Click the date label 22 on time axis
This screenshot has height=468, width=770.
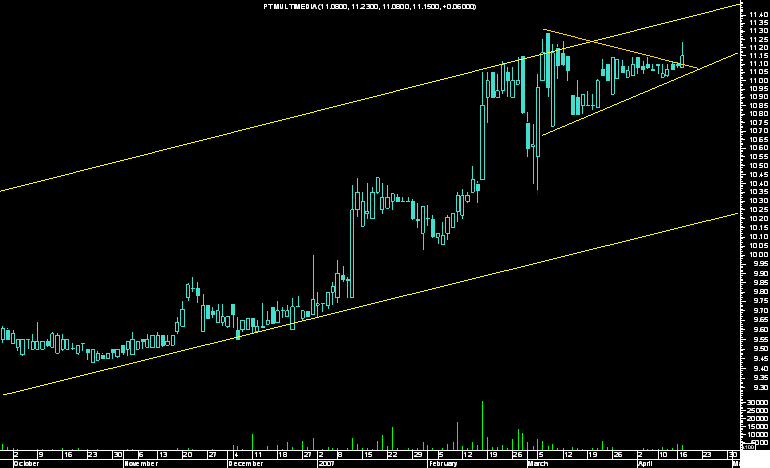tap(392, 455)
